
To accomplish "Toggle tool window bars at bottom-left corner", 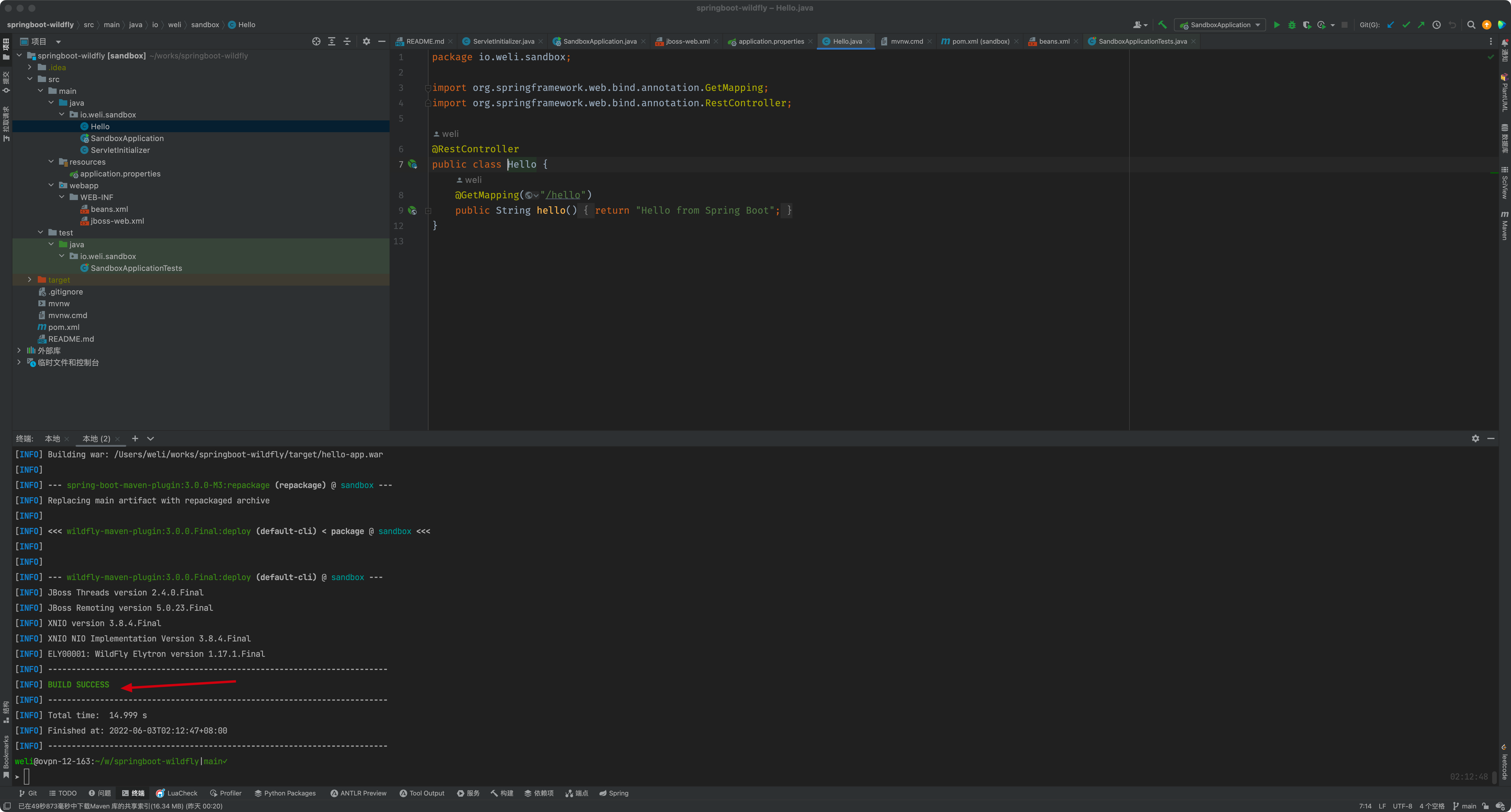I will 7,806.
